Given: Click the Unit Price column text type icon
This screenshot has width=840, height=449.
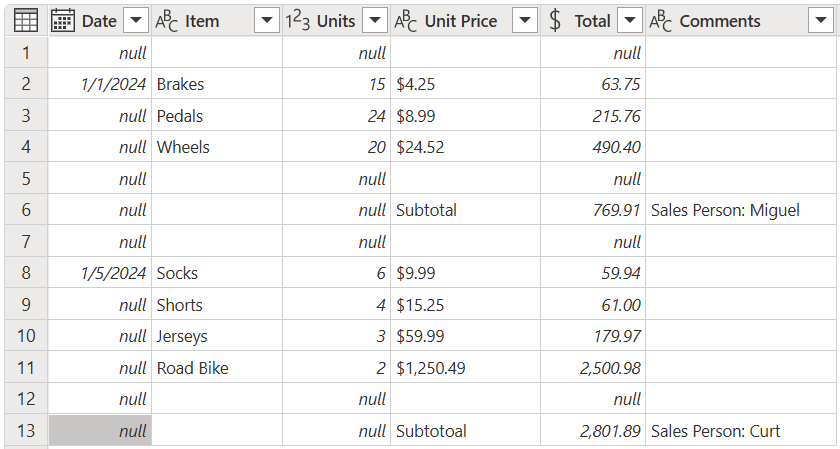Looking at the screenshot, I should (x=406, y=20).
